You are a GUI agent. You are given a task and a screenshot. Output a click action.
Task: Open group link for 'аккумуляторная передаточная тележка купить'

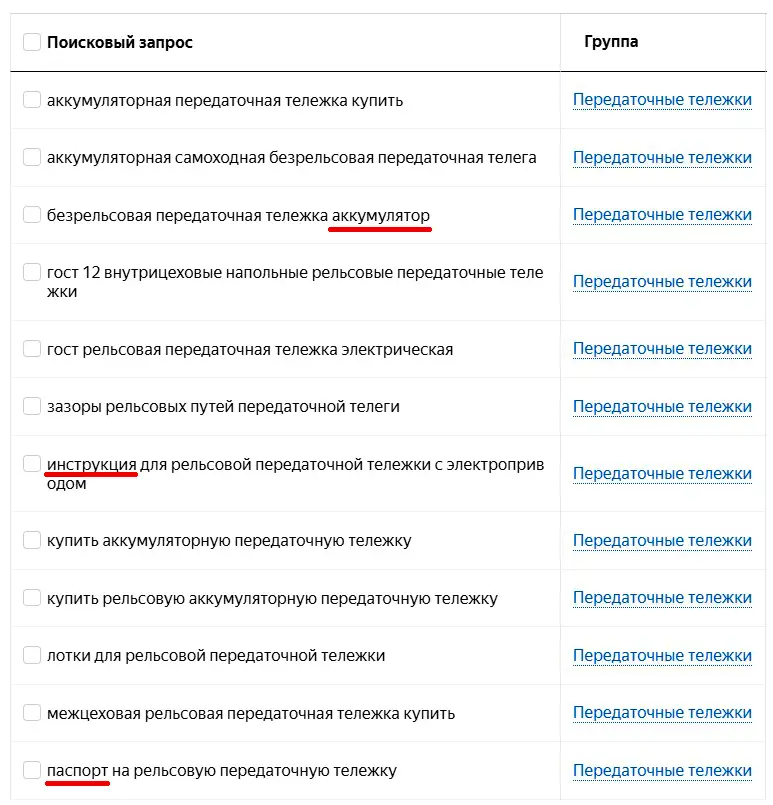(662, 100)
